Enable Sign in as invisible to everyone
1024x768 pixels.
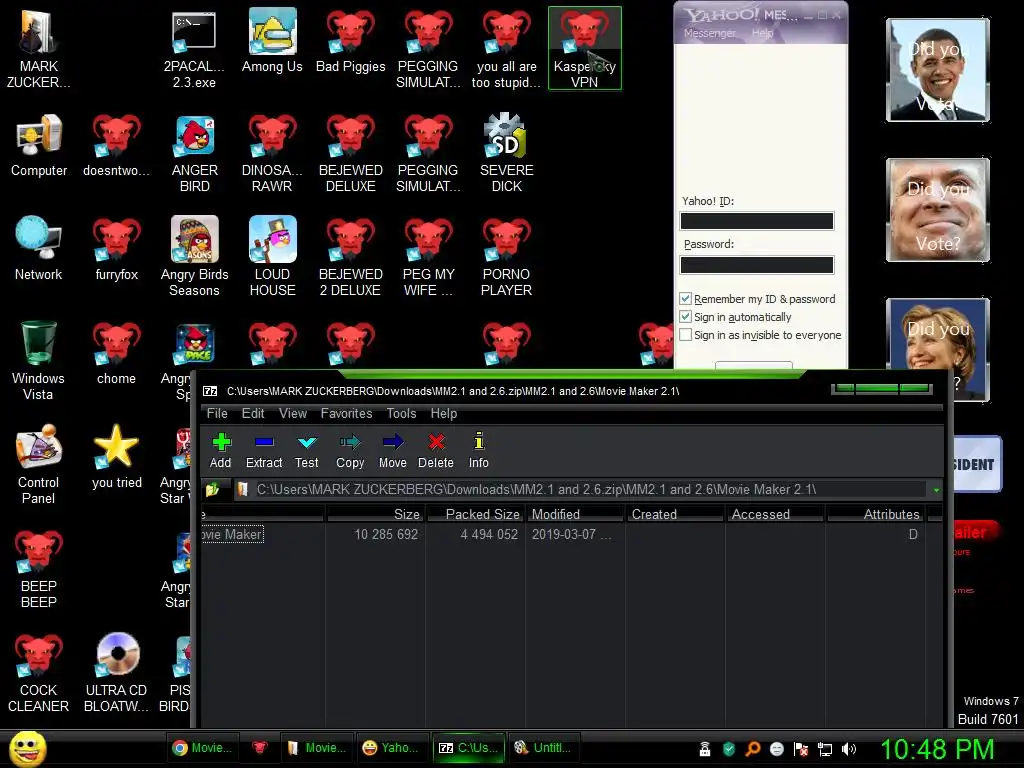[686, 335]
